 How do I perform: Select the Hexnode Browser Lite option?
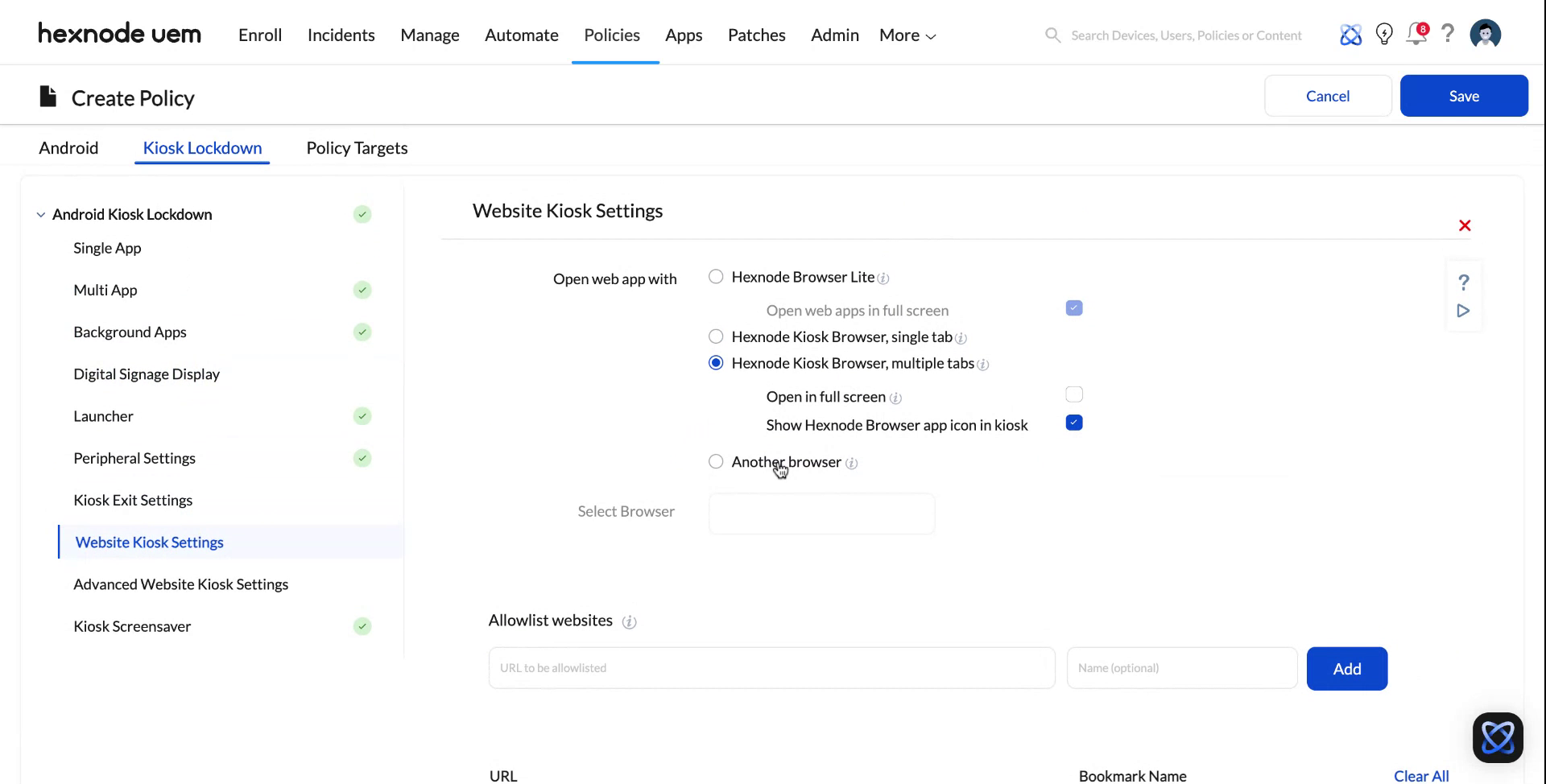click(716, 276)
